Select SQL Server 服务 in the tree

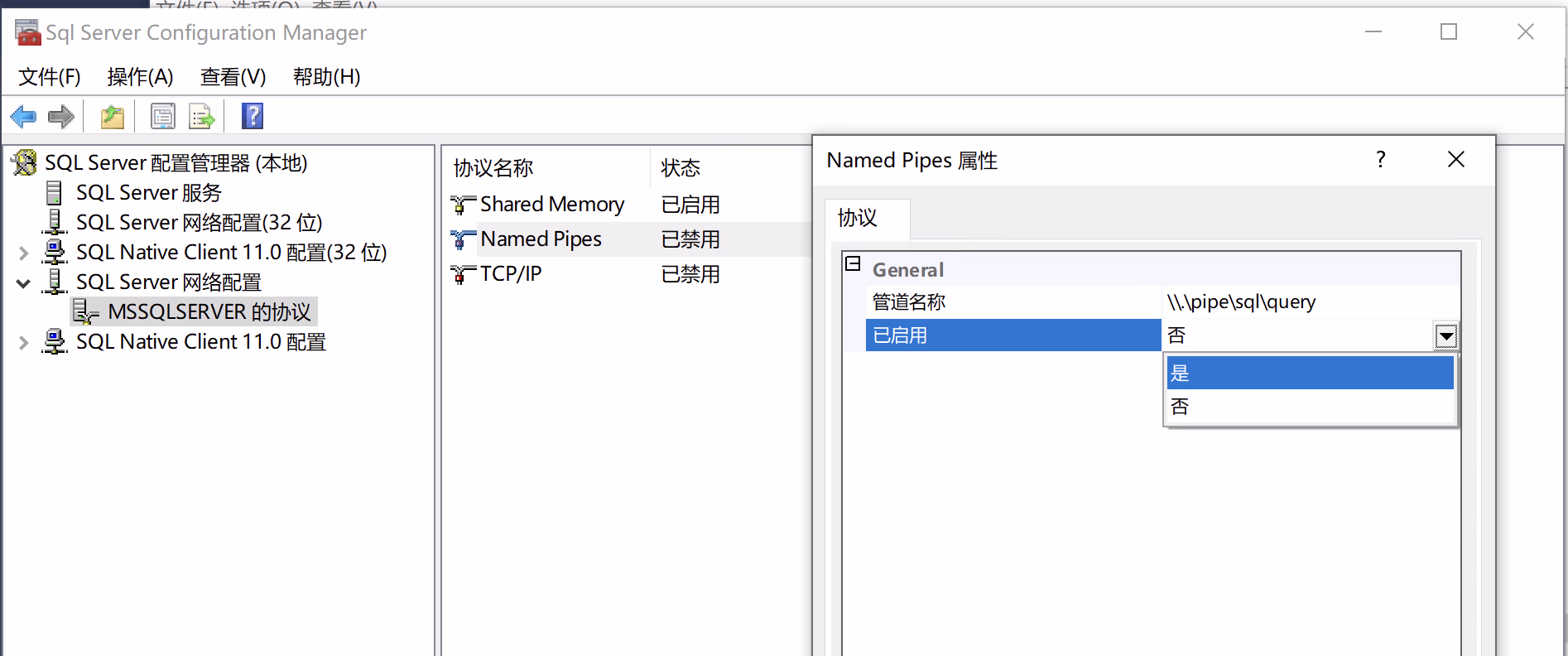149,193
